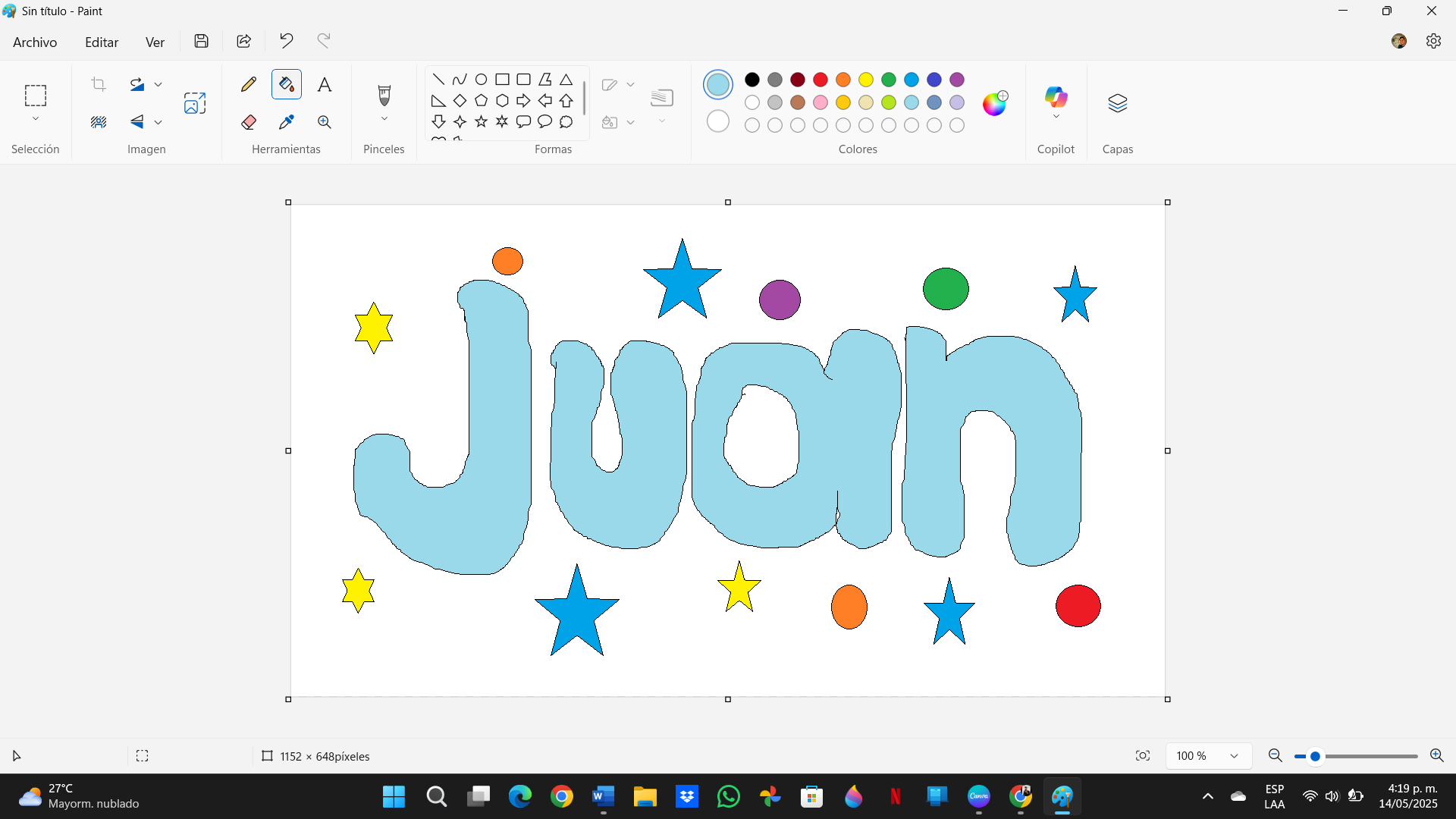Open the Edit colors wheel
The image size is (1456, 819).
point(995,103)
